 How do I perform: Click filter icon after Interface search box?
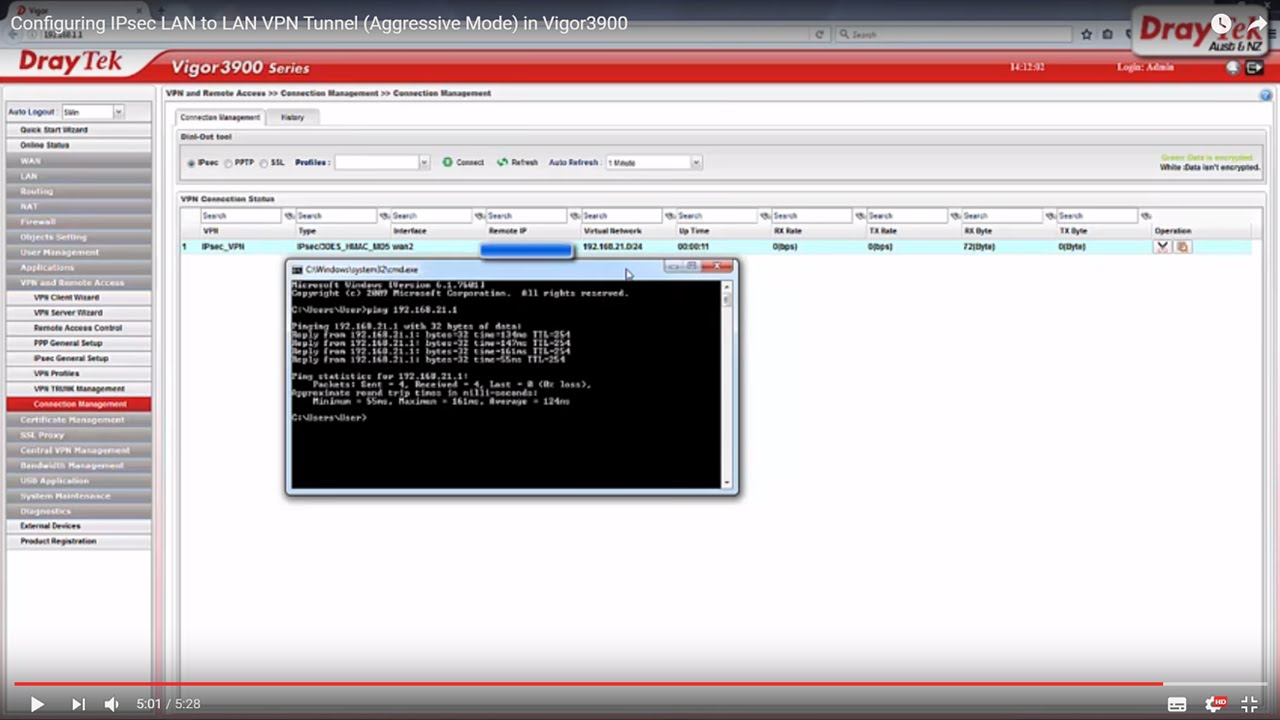coord(479,216)
